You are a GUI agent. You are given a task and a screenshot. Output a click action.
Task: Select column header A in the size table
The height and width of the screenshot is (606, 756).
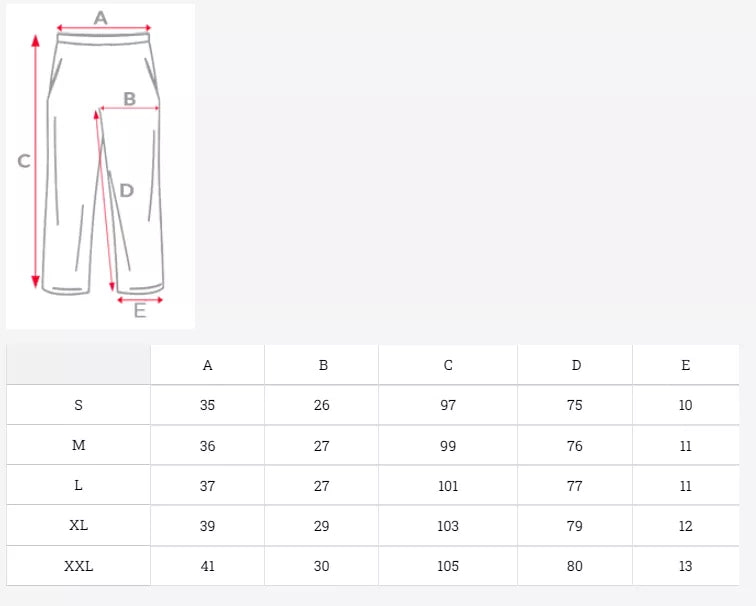pyautogui.click(x=207, y=365)
